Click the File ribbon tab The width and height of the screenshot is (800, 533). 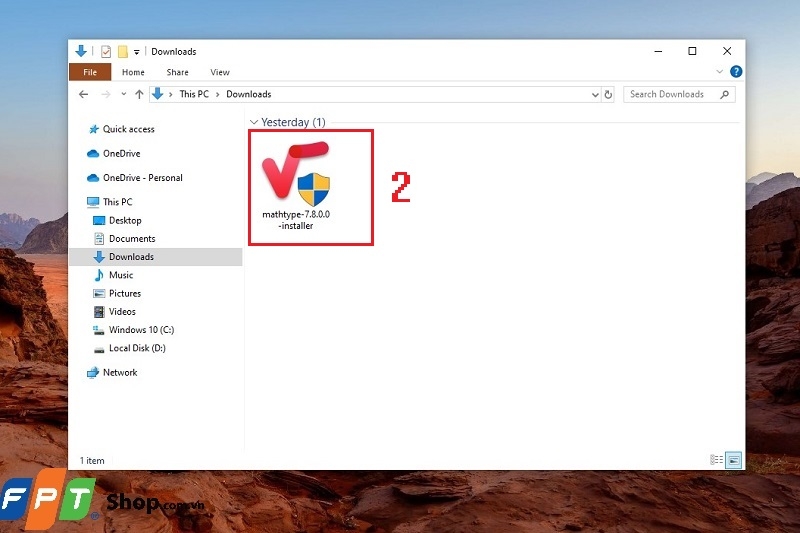(90, 72)
